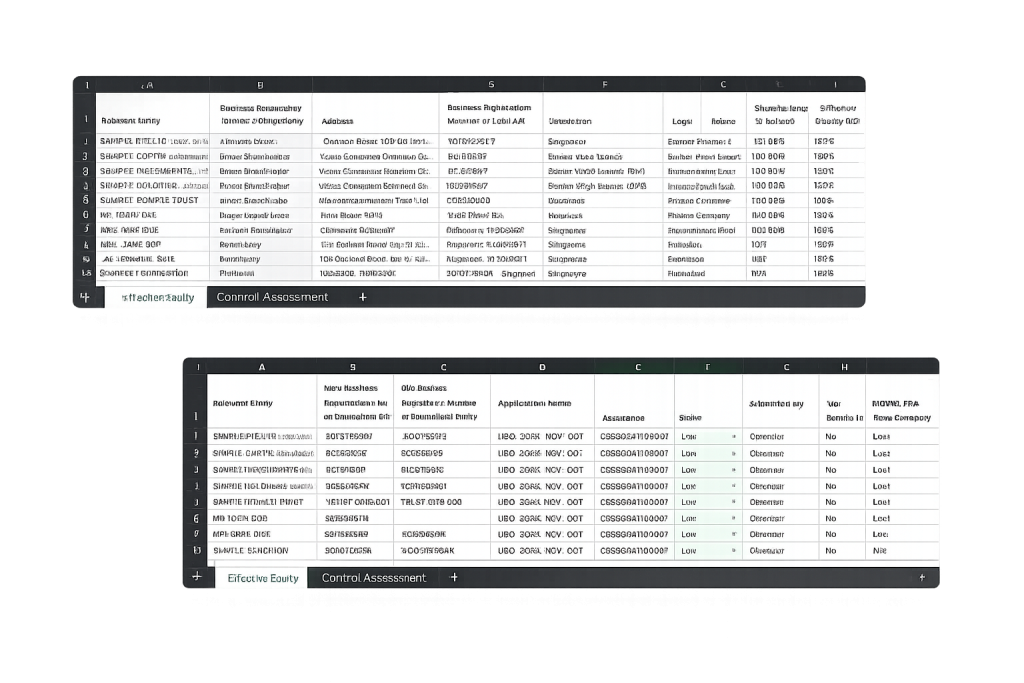Click the icon left of the upper sheet's tabs

pyautogui.click(x=85, y=297)
